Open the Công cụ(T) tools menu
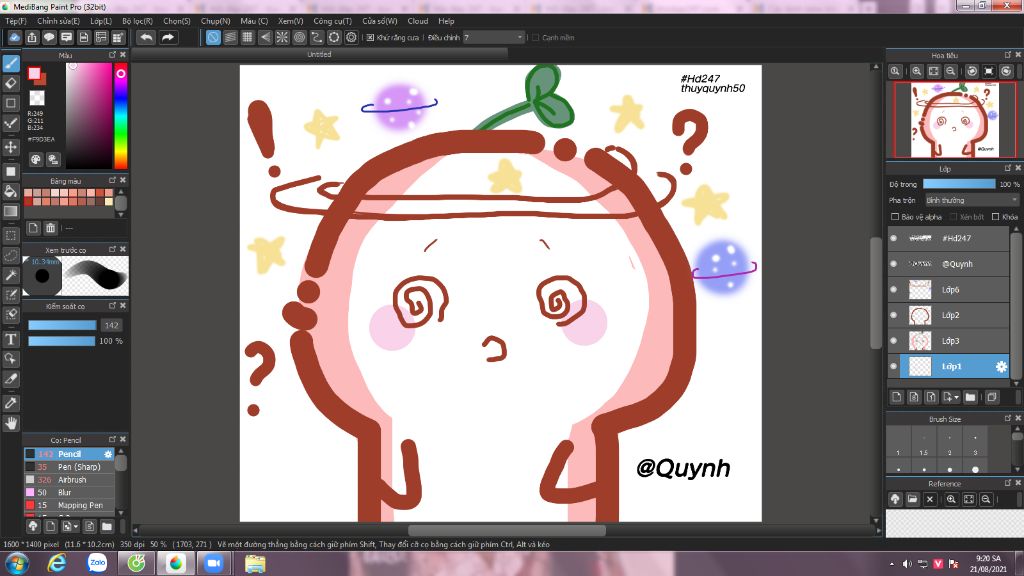The width and height of the screenshot is (1024, 576). 332,21
